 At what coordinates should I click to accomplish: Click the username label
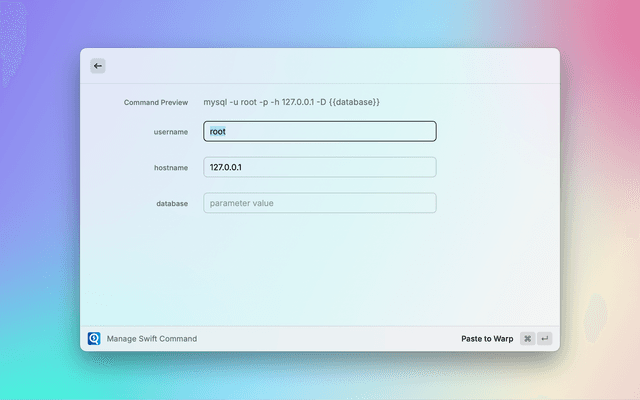[x=171, y=132]
